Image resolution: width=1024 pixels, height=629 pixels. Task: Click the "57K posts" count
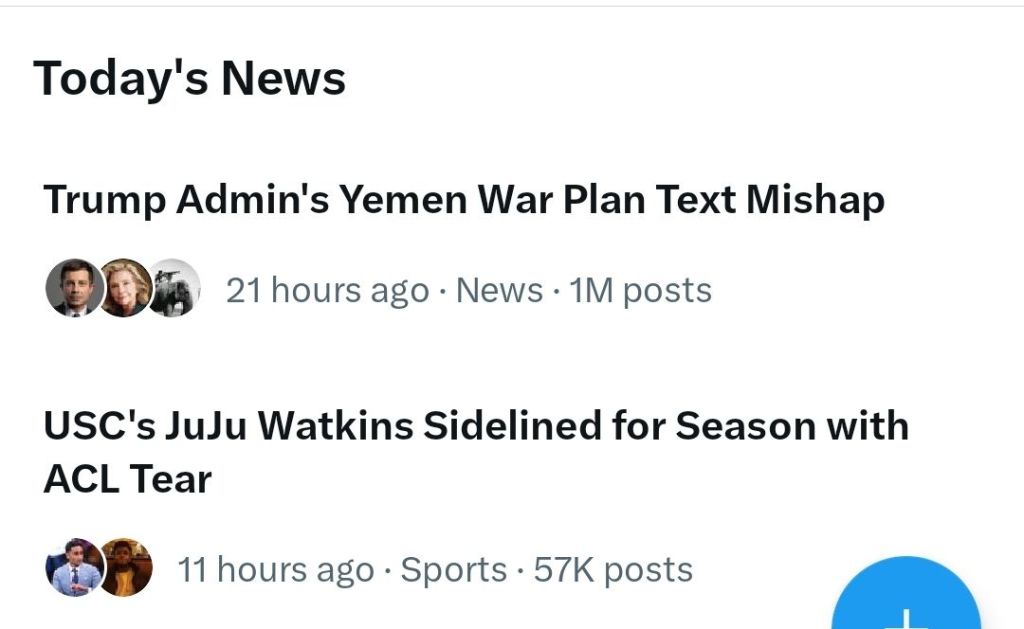(613, 570)
